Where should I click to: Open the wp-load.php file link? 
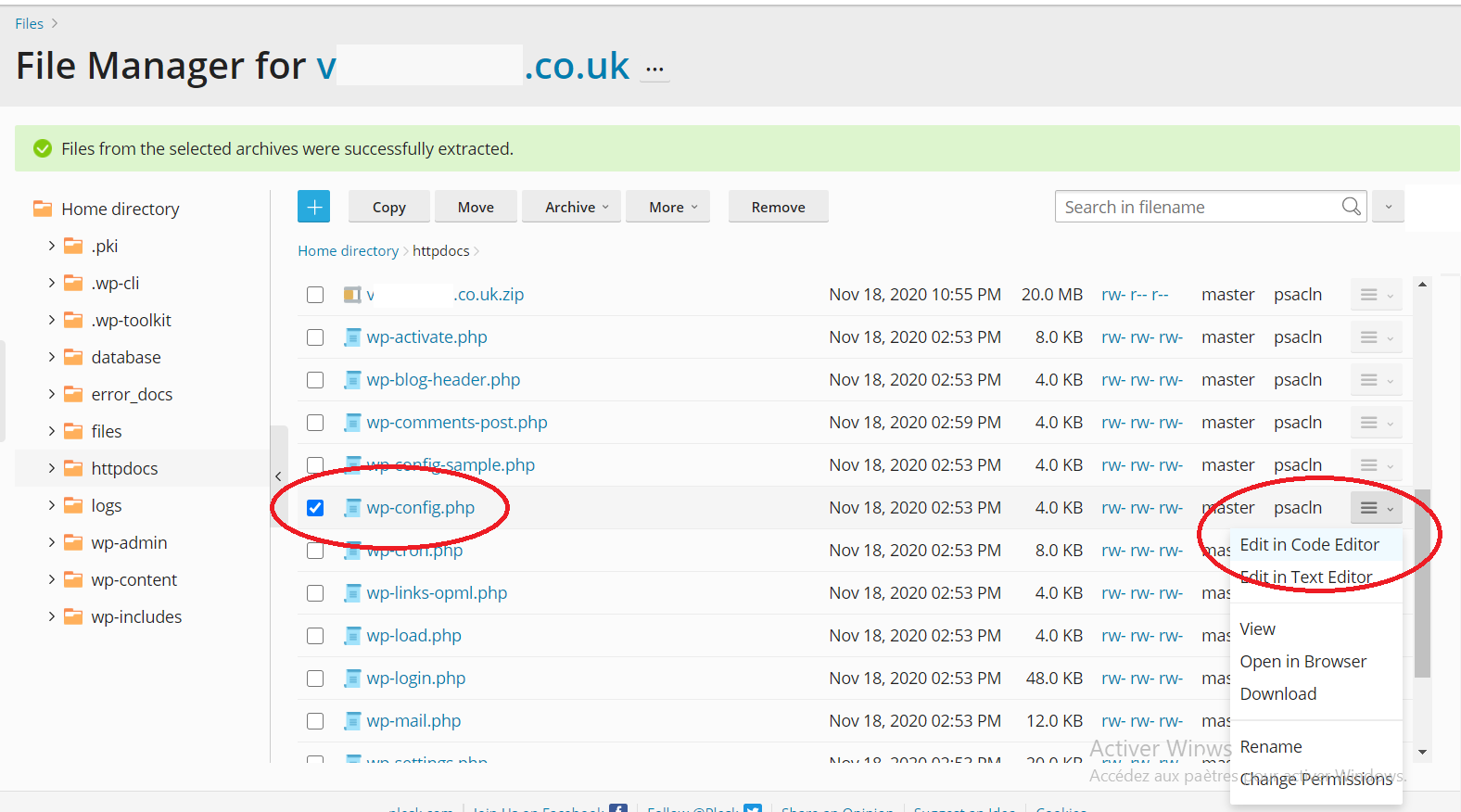point(413,636)
